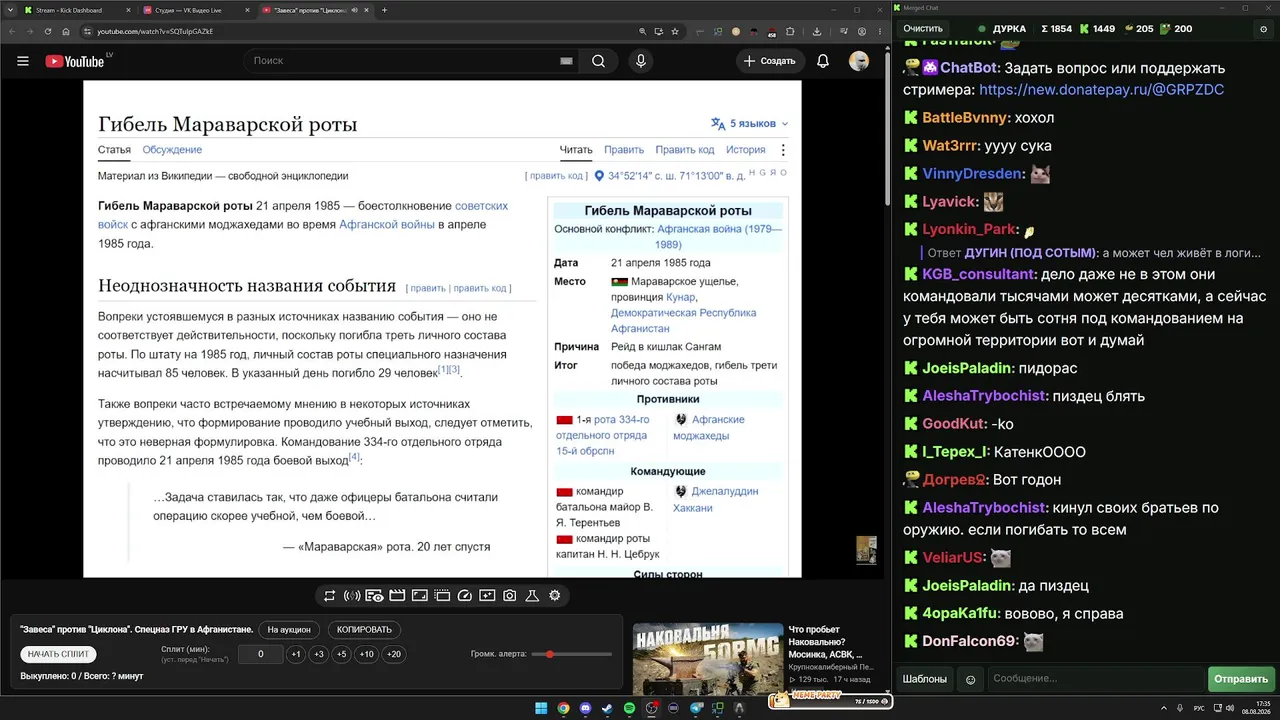Screen dimensions: 1280x720
Task: Click the +5 minutes button
Action: click(x=342, y=654)
